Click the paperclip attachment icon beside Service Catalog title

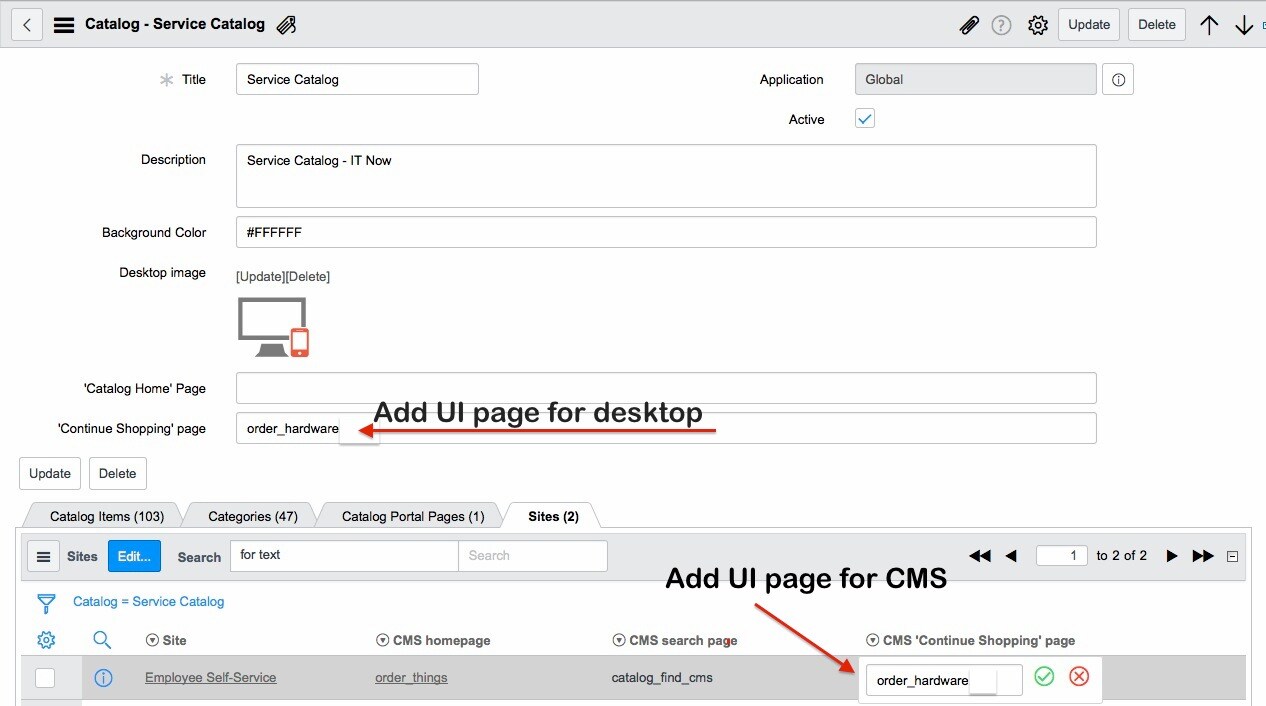click(287, 25)
